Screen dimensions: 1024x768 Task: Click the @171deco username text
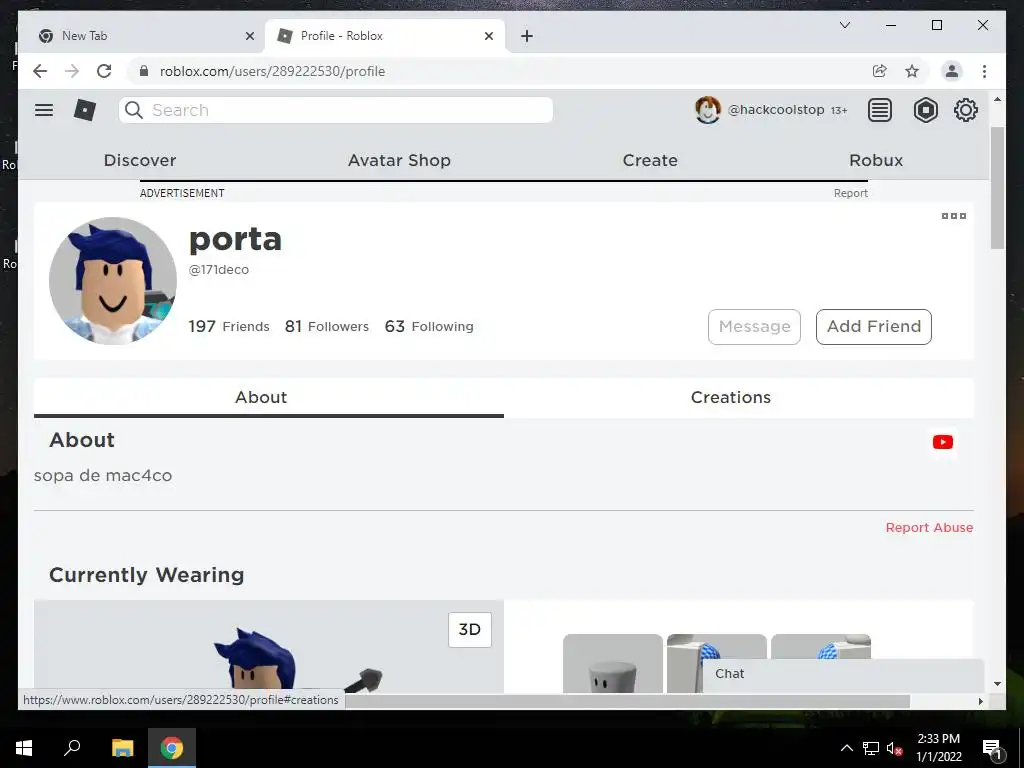pos(219,269)
